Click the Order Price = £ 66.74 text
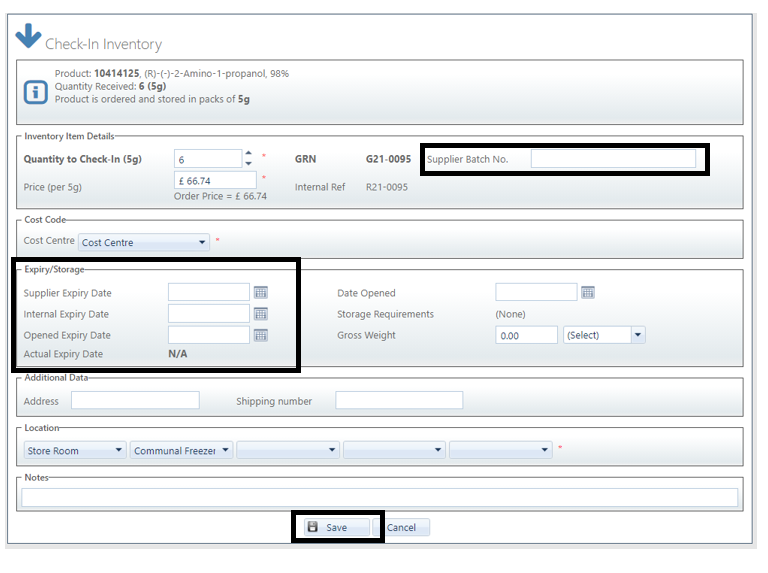768x573 pixels. tap(220, 196)
